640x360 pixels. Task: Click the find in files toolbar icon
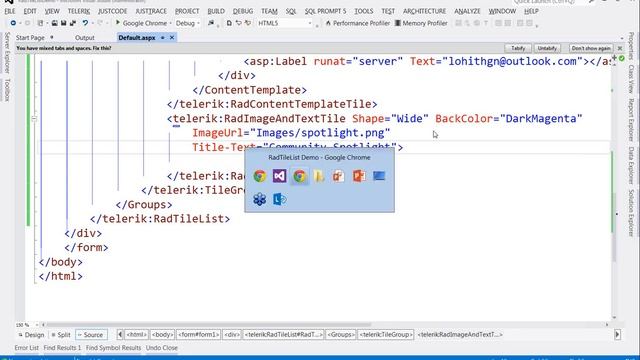(x=211, y=23)
